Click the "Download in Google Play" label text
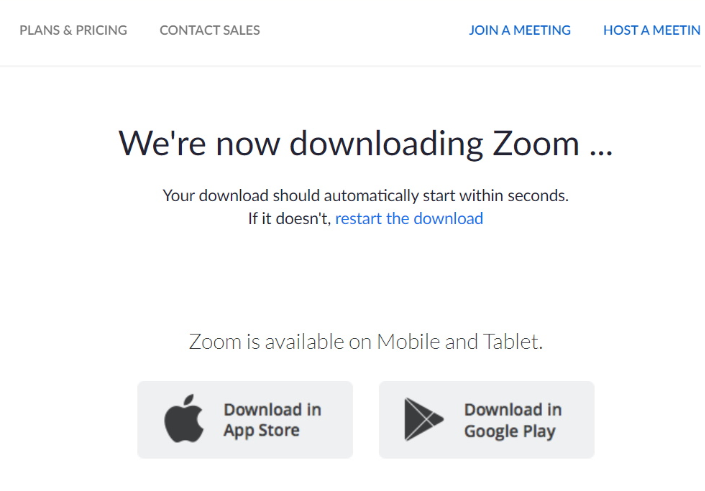Screen dimensions: 705x491 tap(513, 420)
